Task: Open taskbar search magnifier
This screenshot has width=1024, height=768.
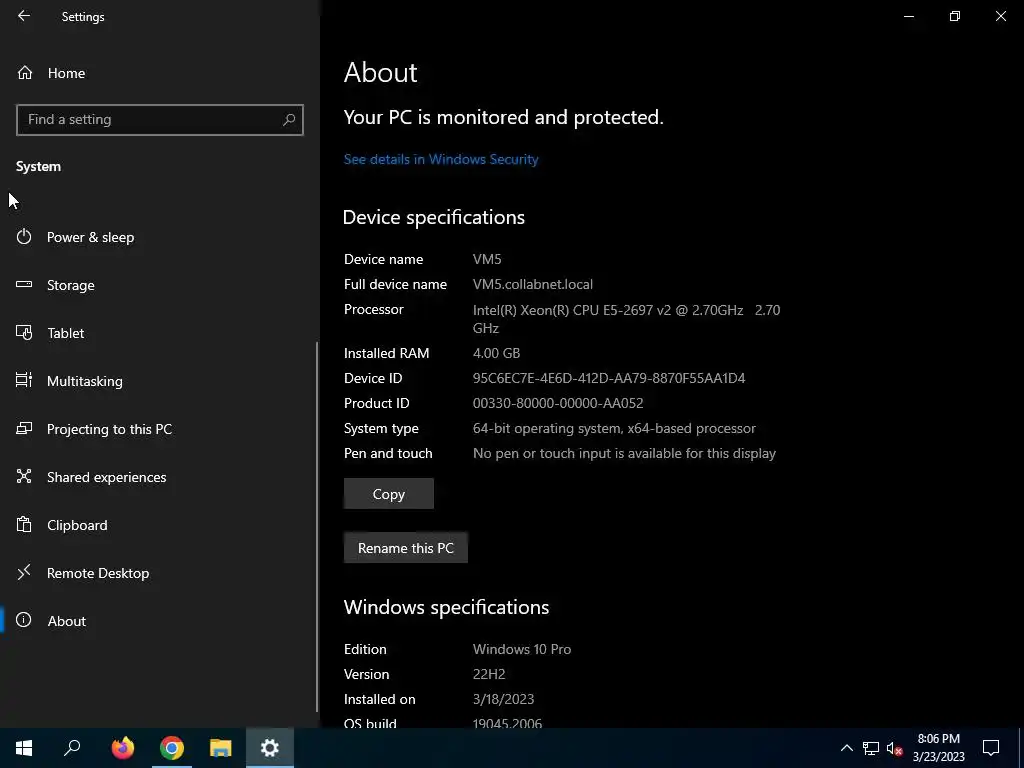Action: [x=72, y=748]
